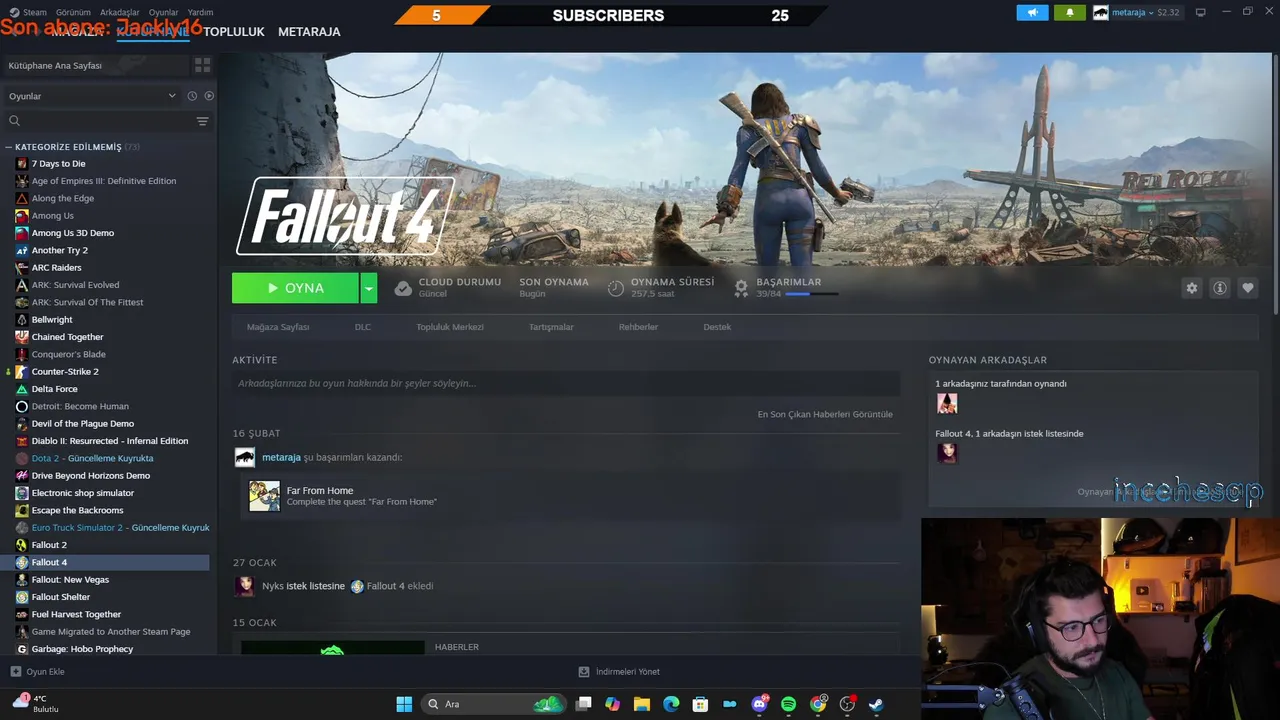Open OBS Studio from the taskbar
Viewport: 1280px width, 720px height.
coord(847,704)
